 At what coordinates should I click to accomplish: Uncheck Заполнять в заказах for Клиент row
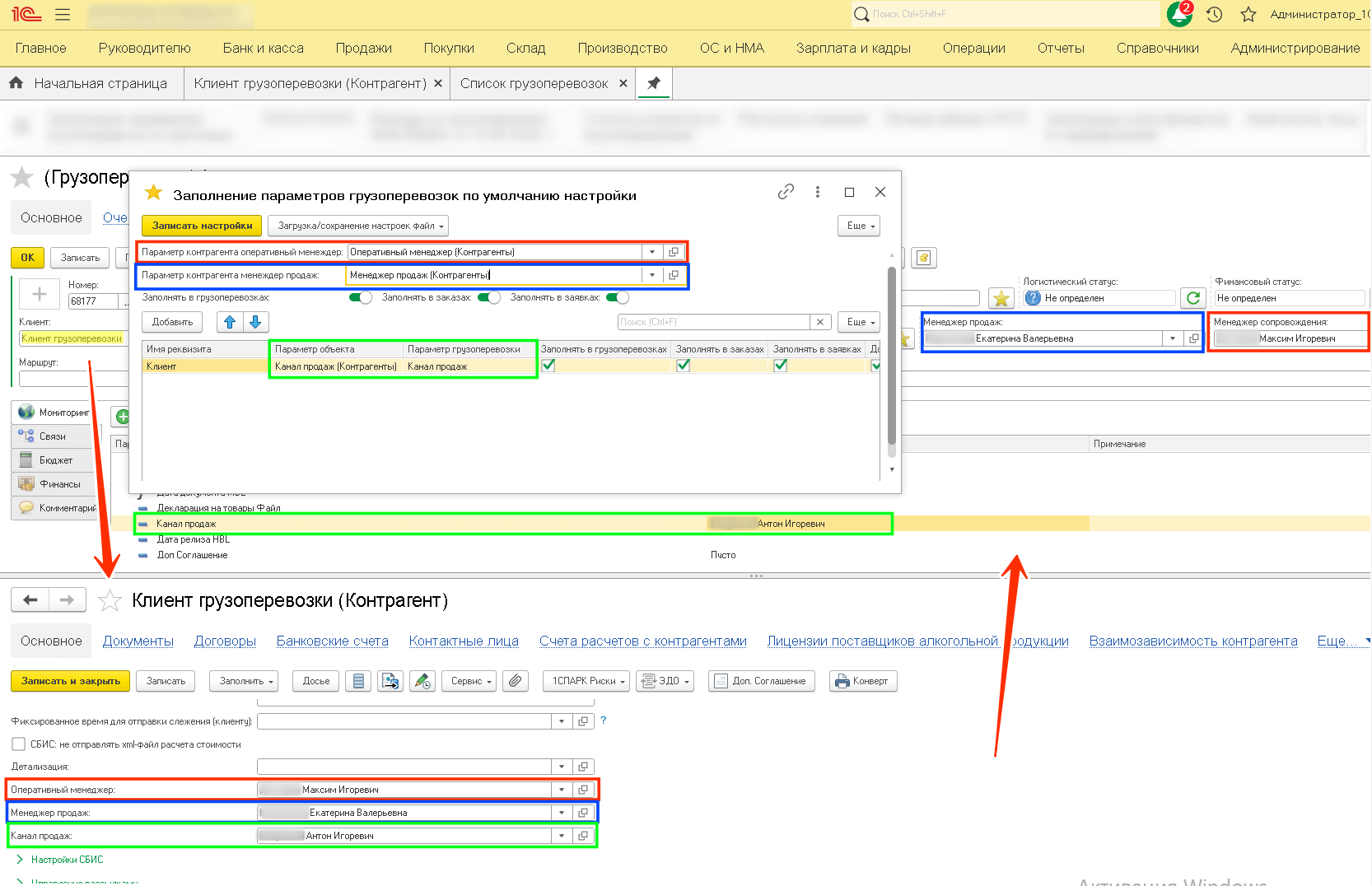pos(684,366)
